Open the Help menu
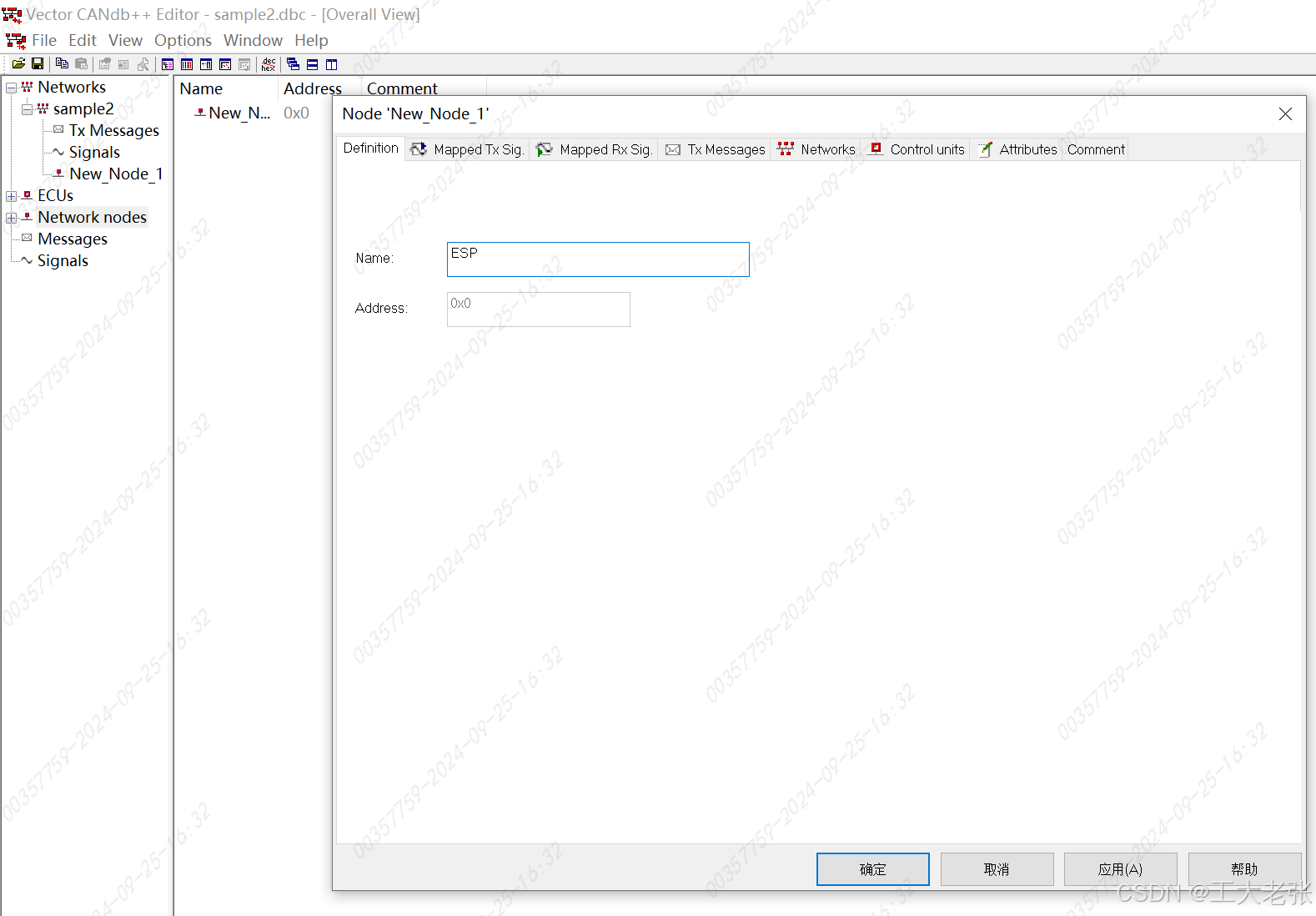 [x=311, y=40]
